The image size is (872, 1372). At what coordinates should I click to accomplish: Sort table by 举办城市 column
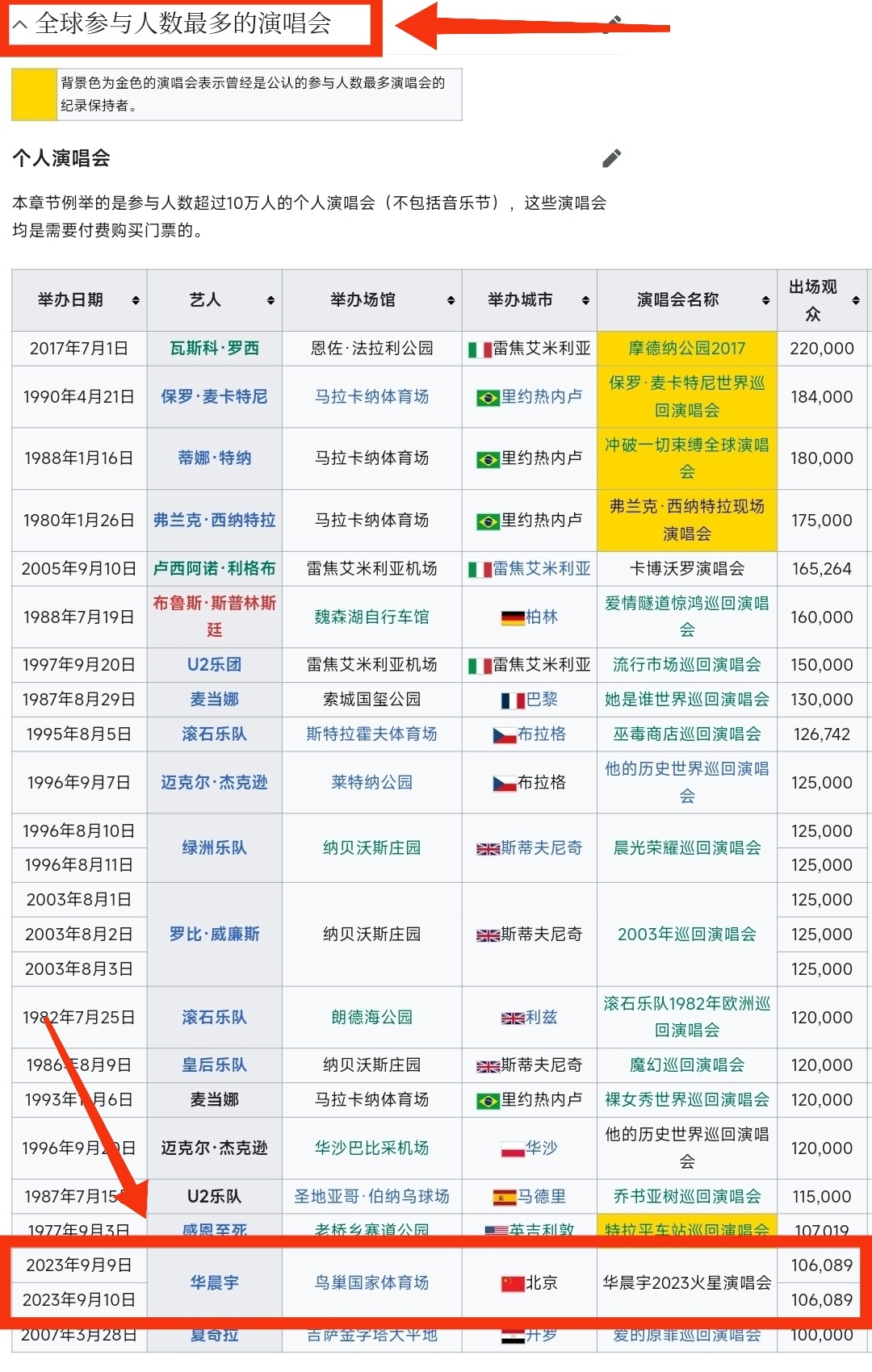pyautogui.click(x=585, y=300)
